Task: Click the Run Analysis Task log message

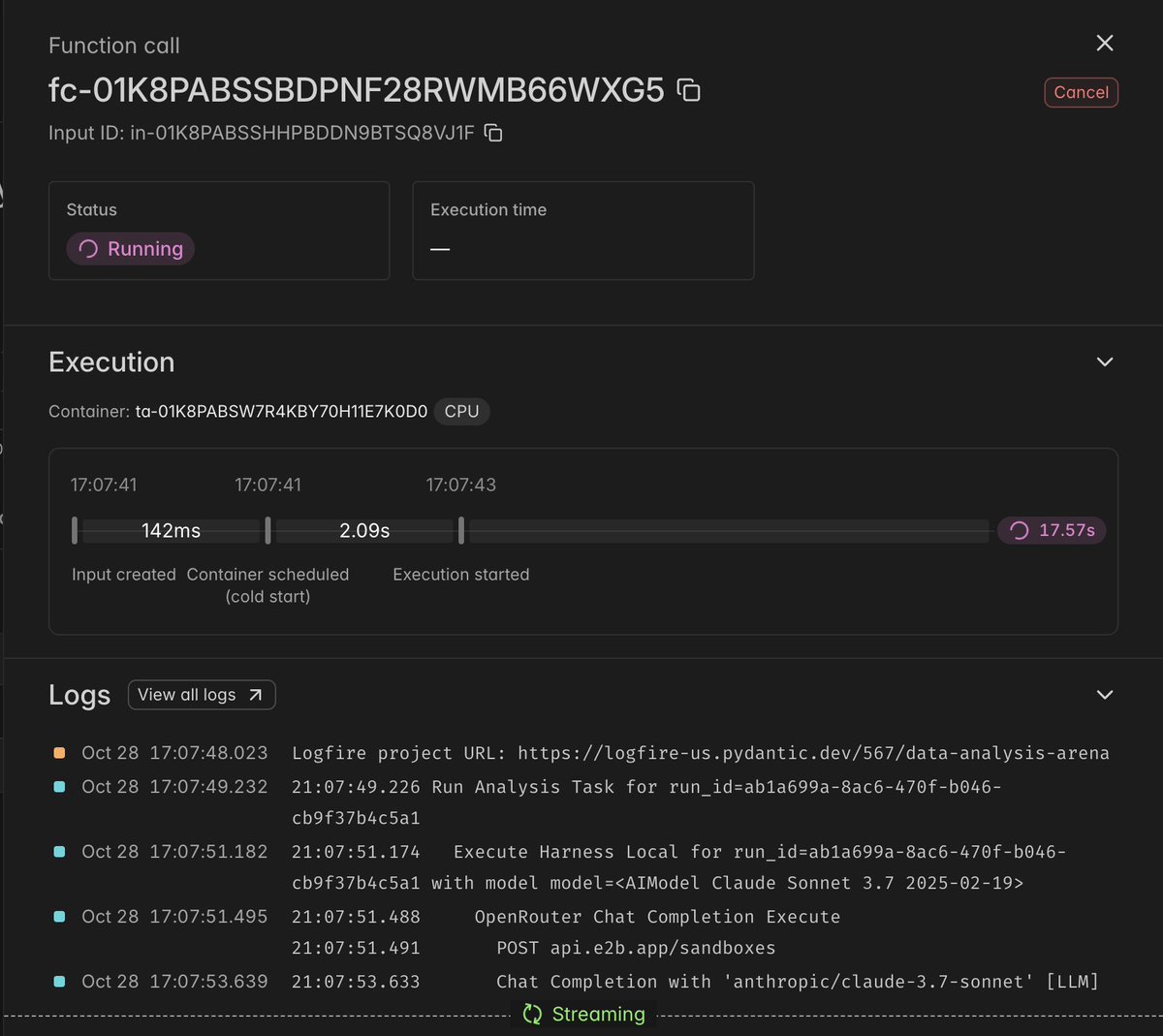Action: [647, 802]
